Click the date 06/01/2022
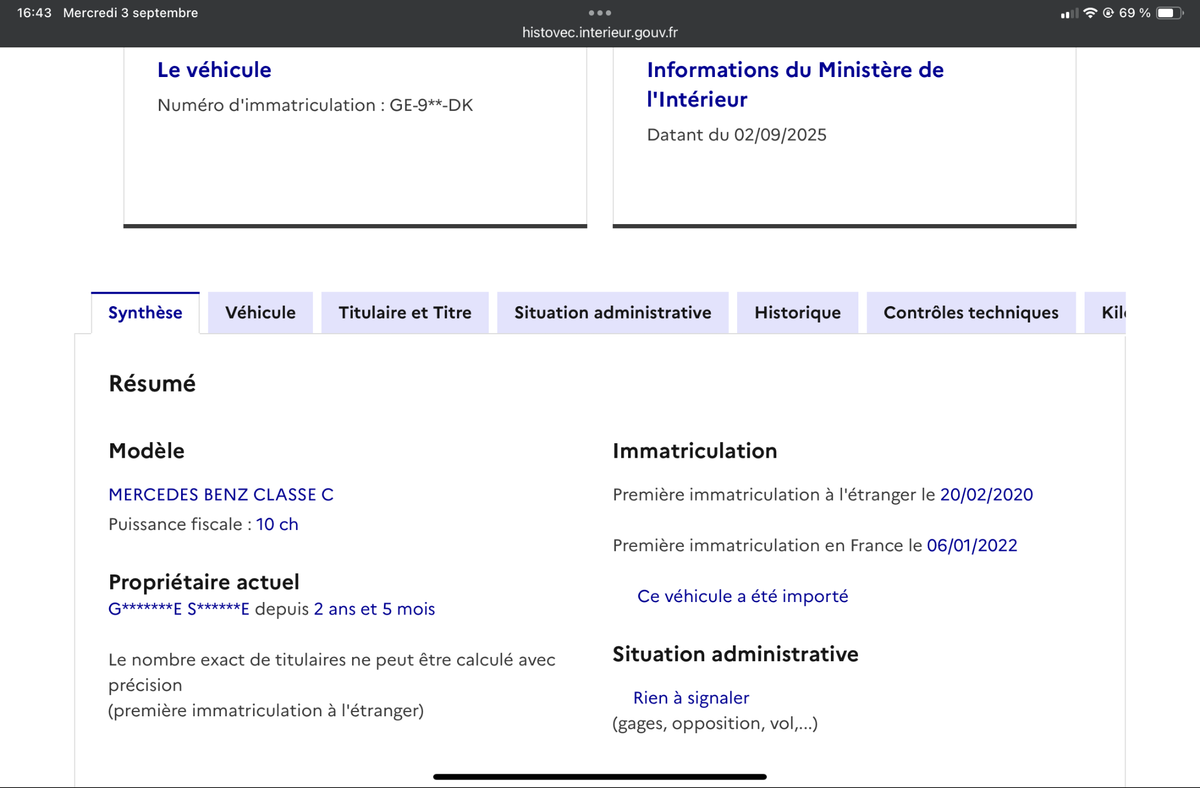 (972, 545)
